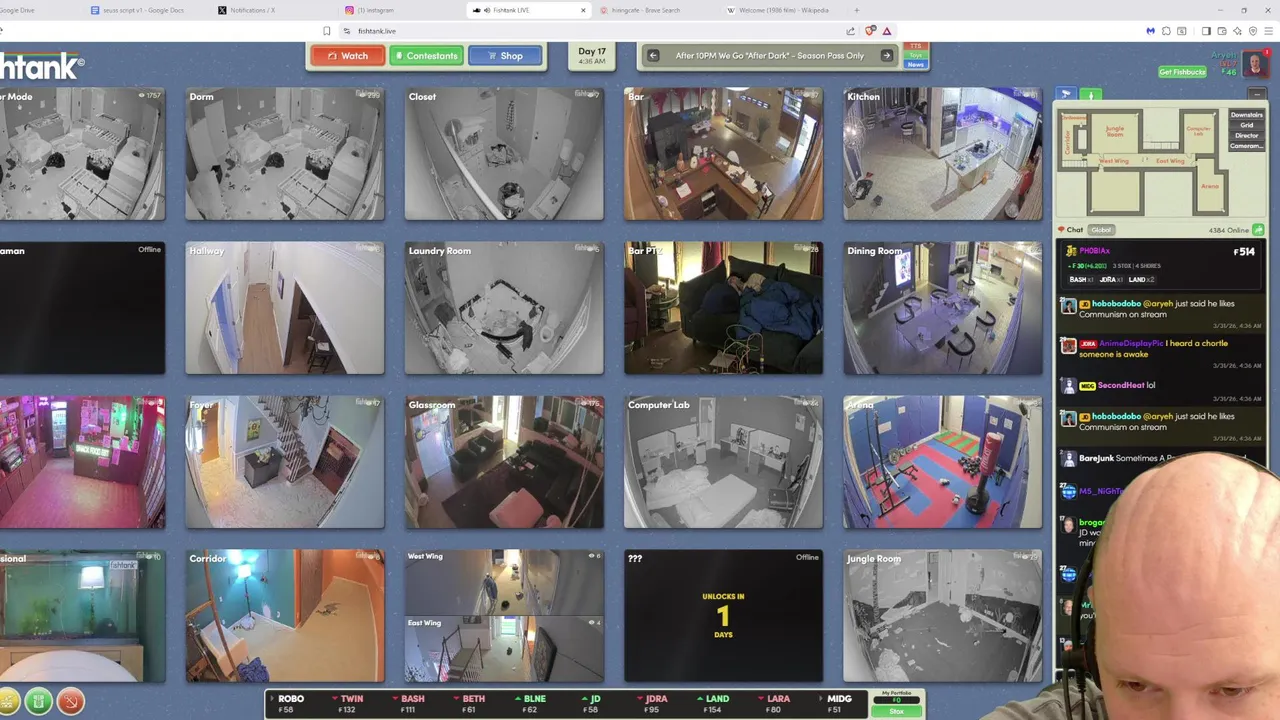Open the Jungle Room camera feed
The width and height of the screenshot is (1280, 720).
click(x=942, y=616)
